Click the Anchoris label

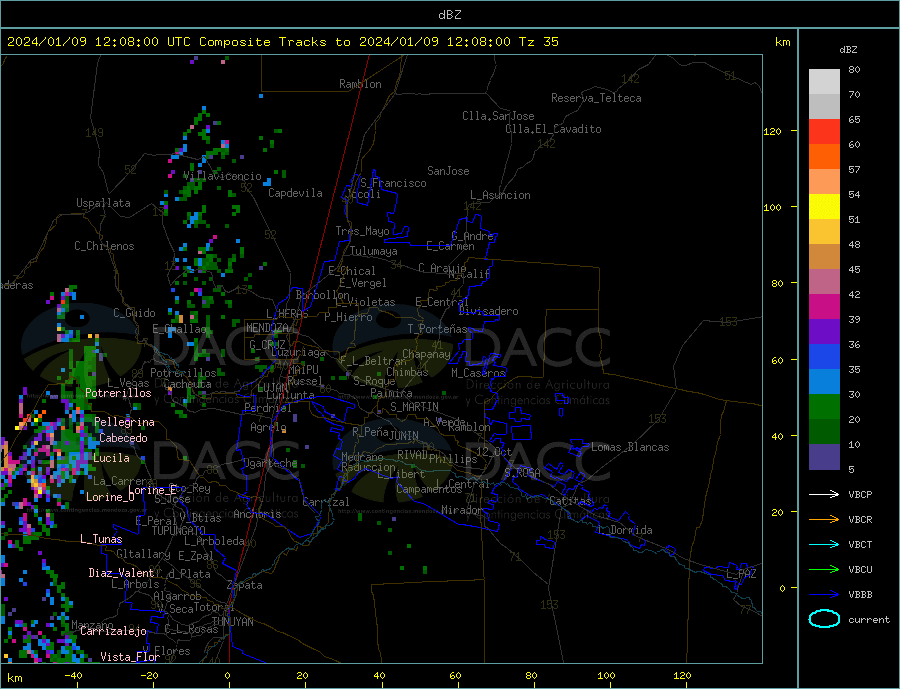[x=257, y=514]
